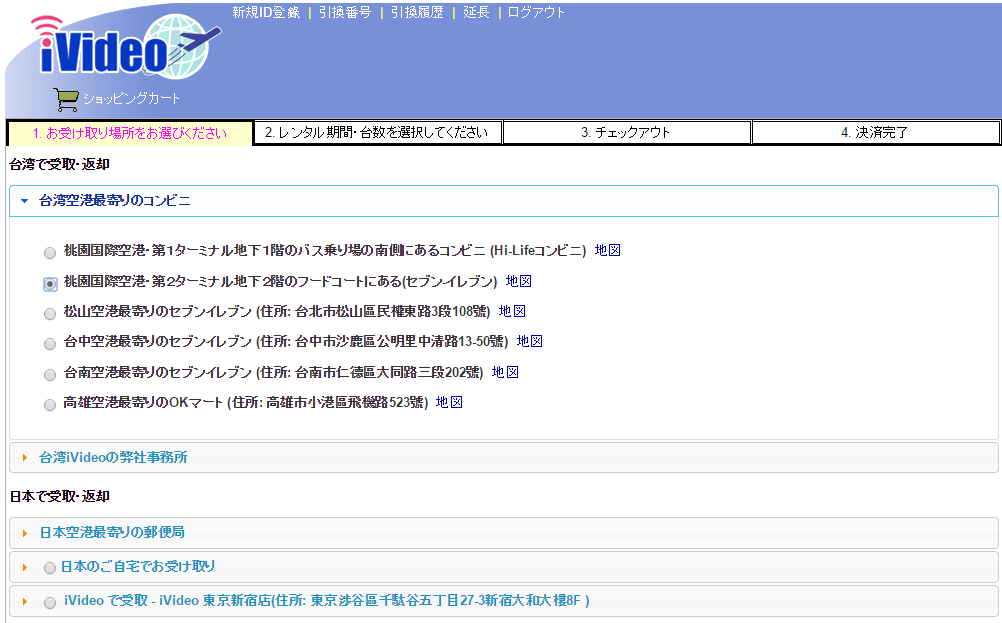Select step 3 チェックアウト tab

pyautogui.click(x=626, y=132)
